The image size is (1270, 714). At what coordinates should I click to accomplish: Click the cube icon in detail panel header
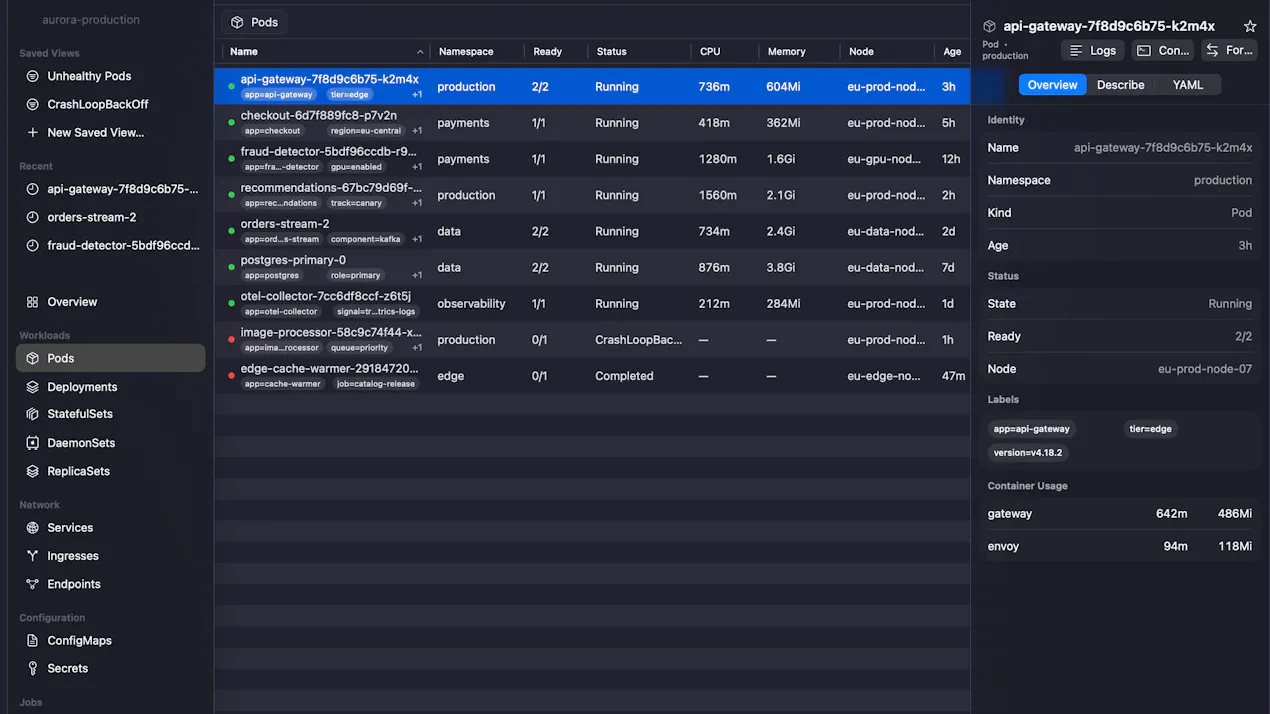(989, 27)
